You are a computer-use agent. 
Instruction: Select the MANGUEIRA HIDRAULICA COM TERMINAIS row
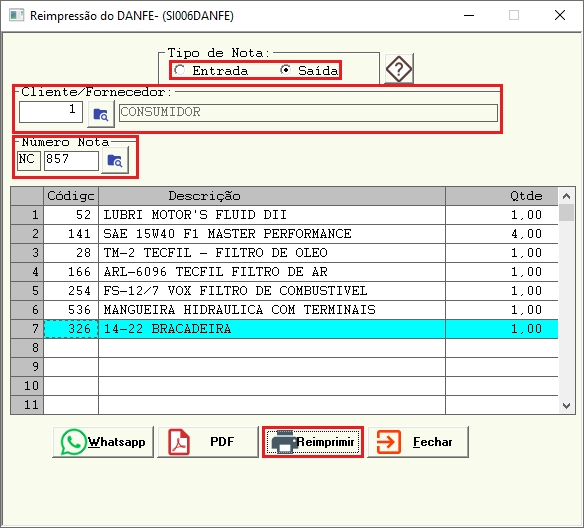click(x=284, y=310)
